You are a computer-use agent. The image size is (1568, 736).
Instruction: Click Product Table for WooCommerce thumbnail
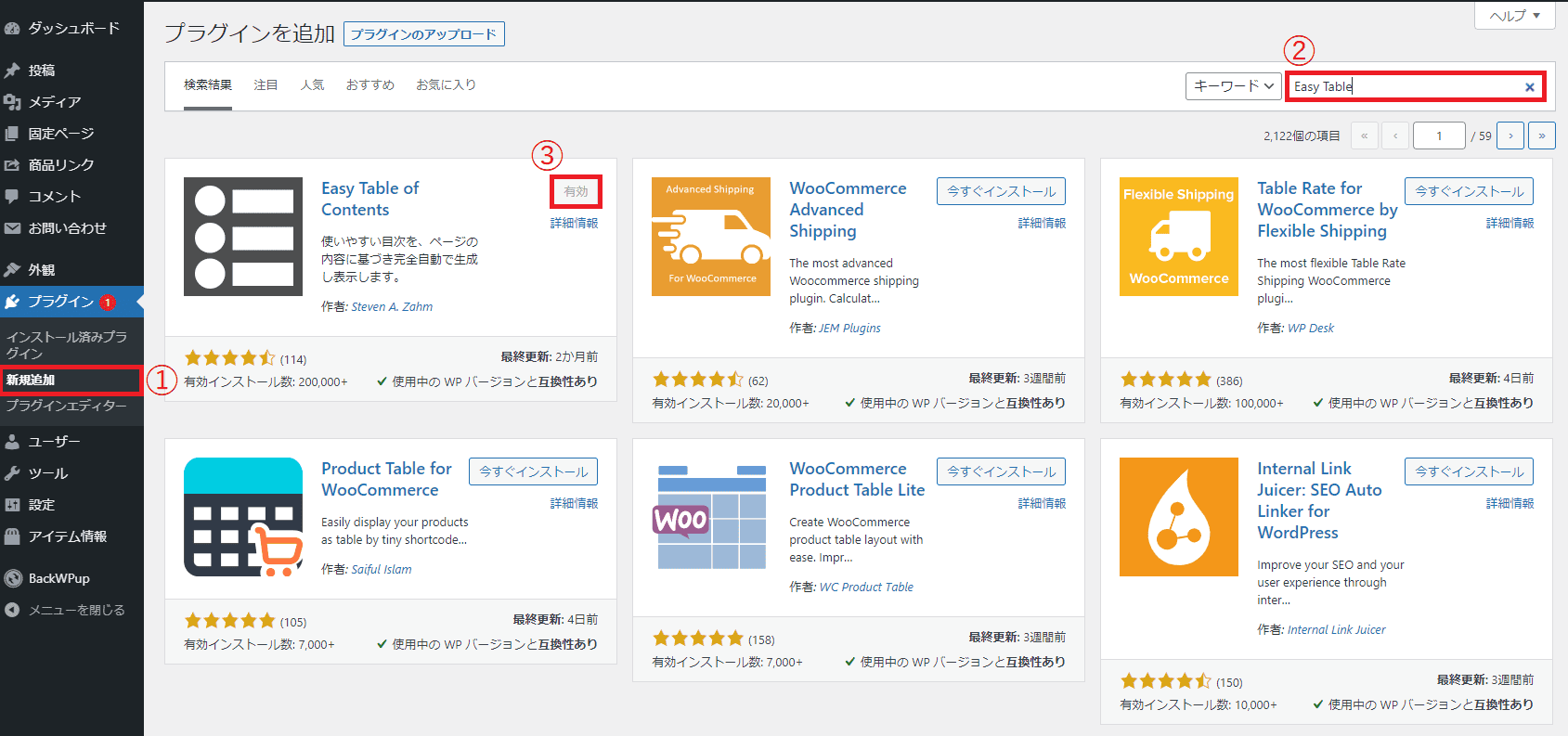pyautogui.click(x=243, y=517)
